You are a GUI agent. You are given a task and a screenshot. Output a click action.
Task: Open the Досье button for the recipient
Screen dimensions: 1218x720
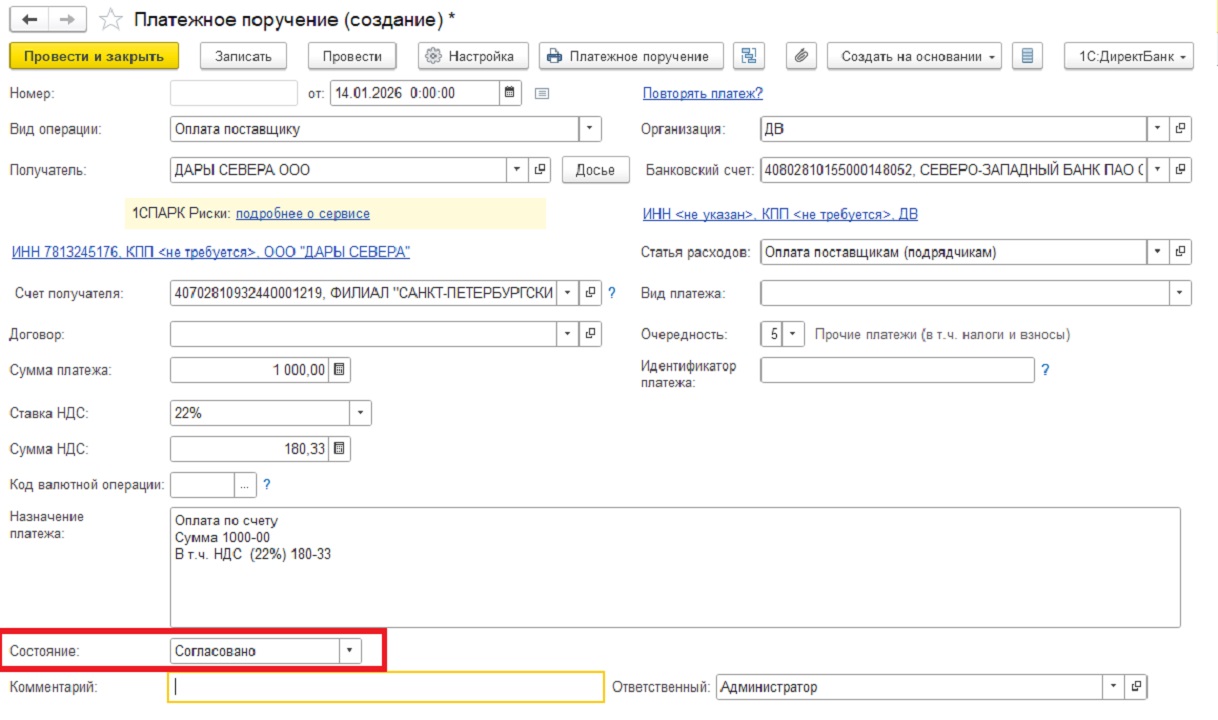[x=595, y=169]
